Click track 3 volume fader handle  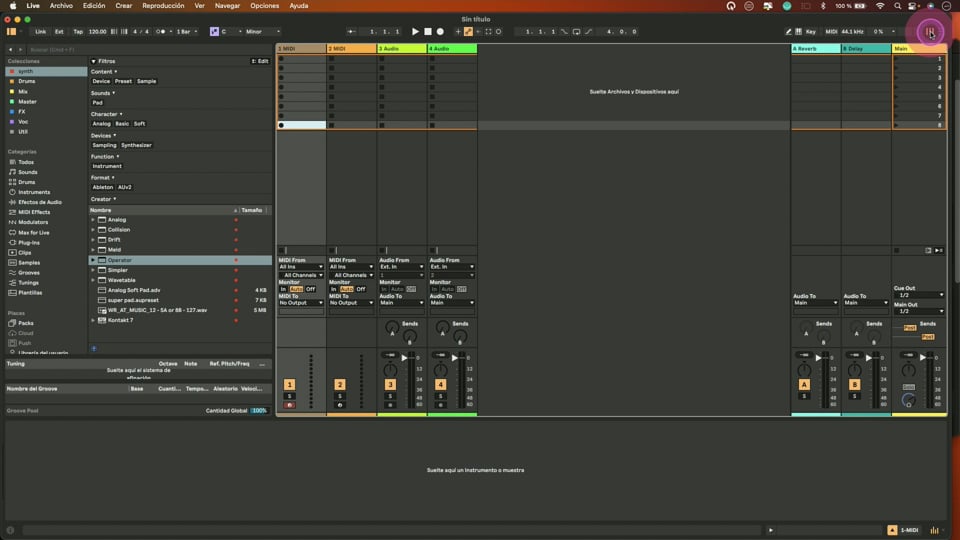point(404,358)
